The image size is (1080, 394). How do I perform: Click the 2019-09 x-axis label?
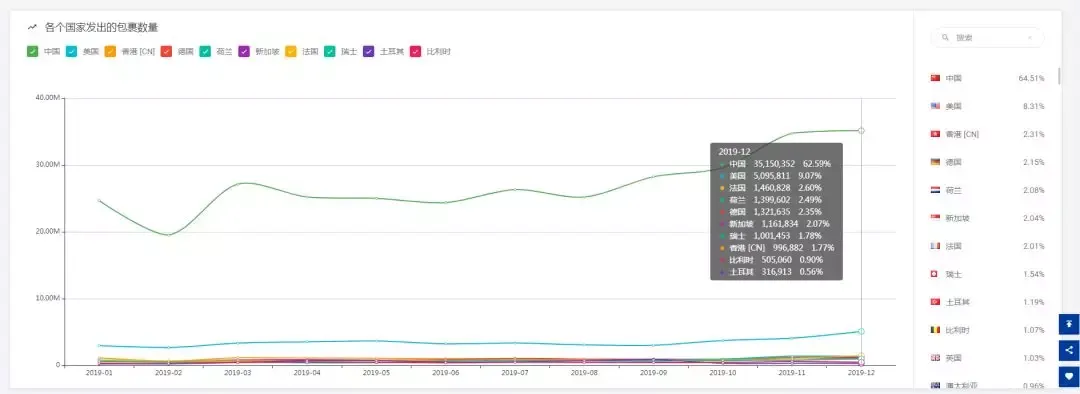point(654,373)
